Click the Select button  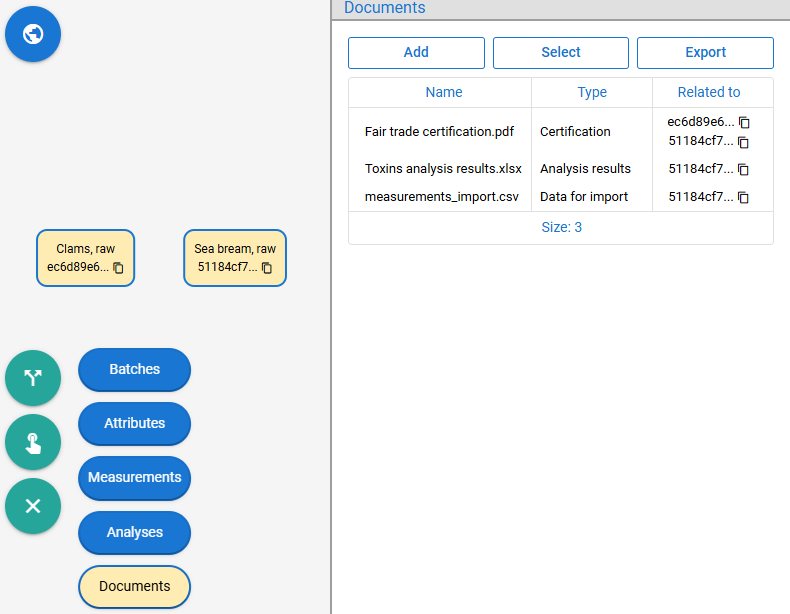coord(561,52)
